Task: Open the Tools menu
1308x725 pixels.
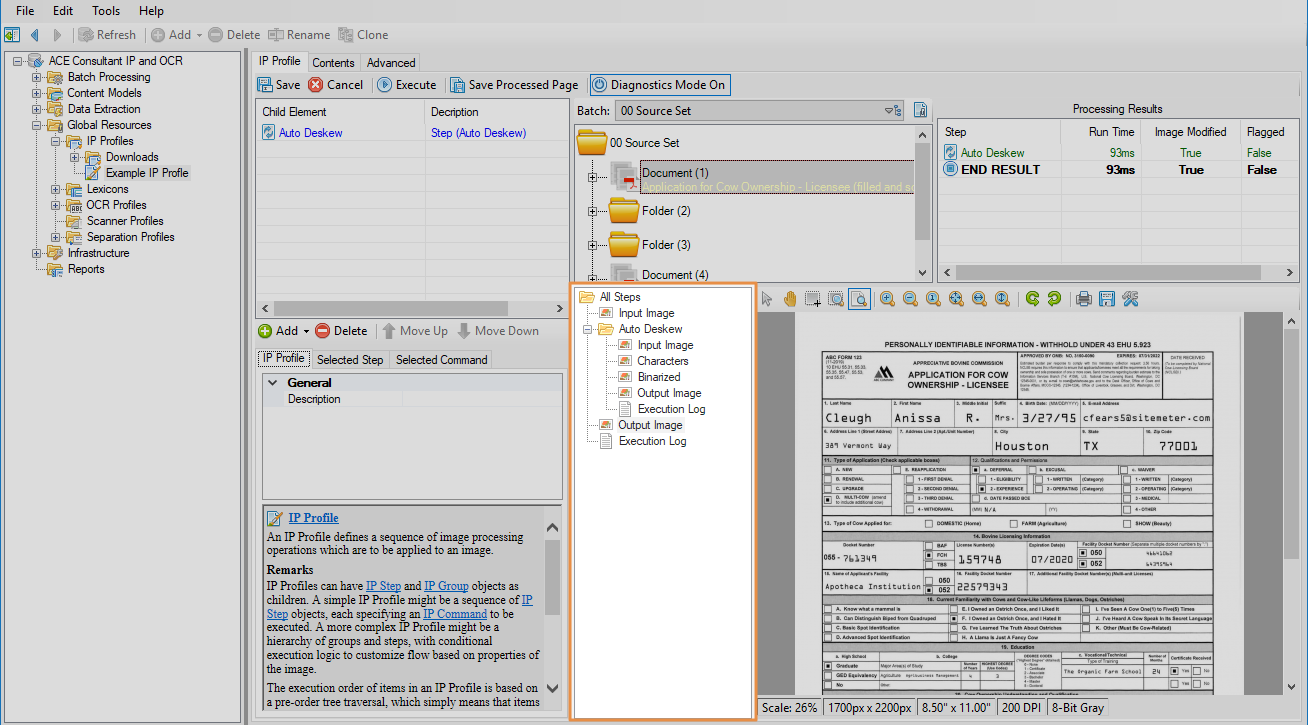Action: (x=105, y=11)
